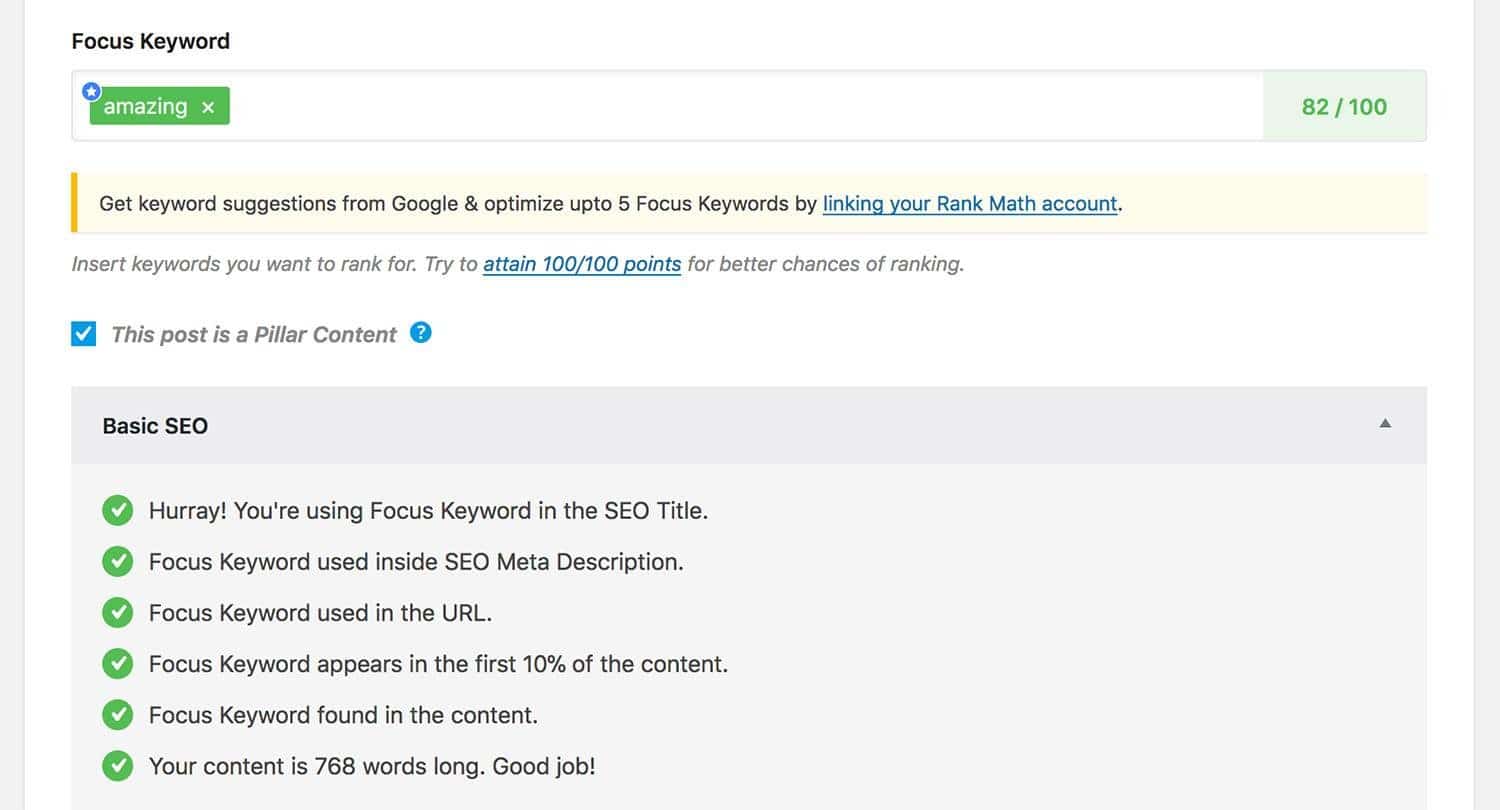1500x810 pixels.
Task: Click the 'Your content is 768 words long' message
Action: (372, 767)
